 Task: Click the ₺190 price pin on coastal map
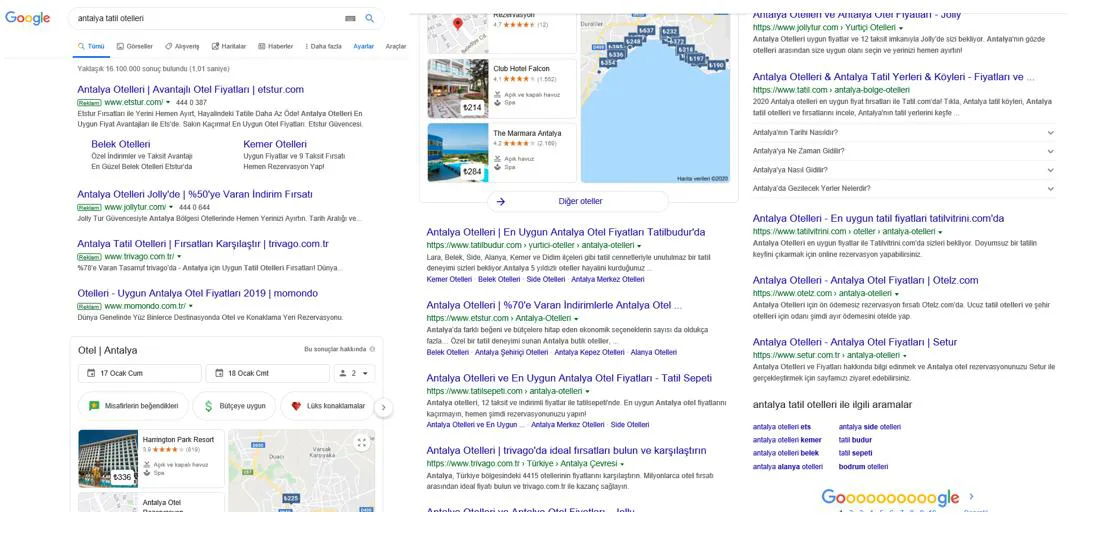716,65
